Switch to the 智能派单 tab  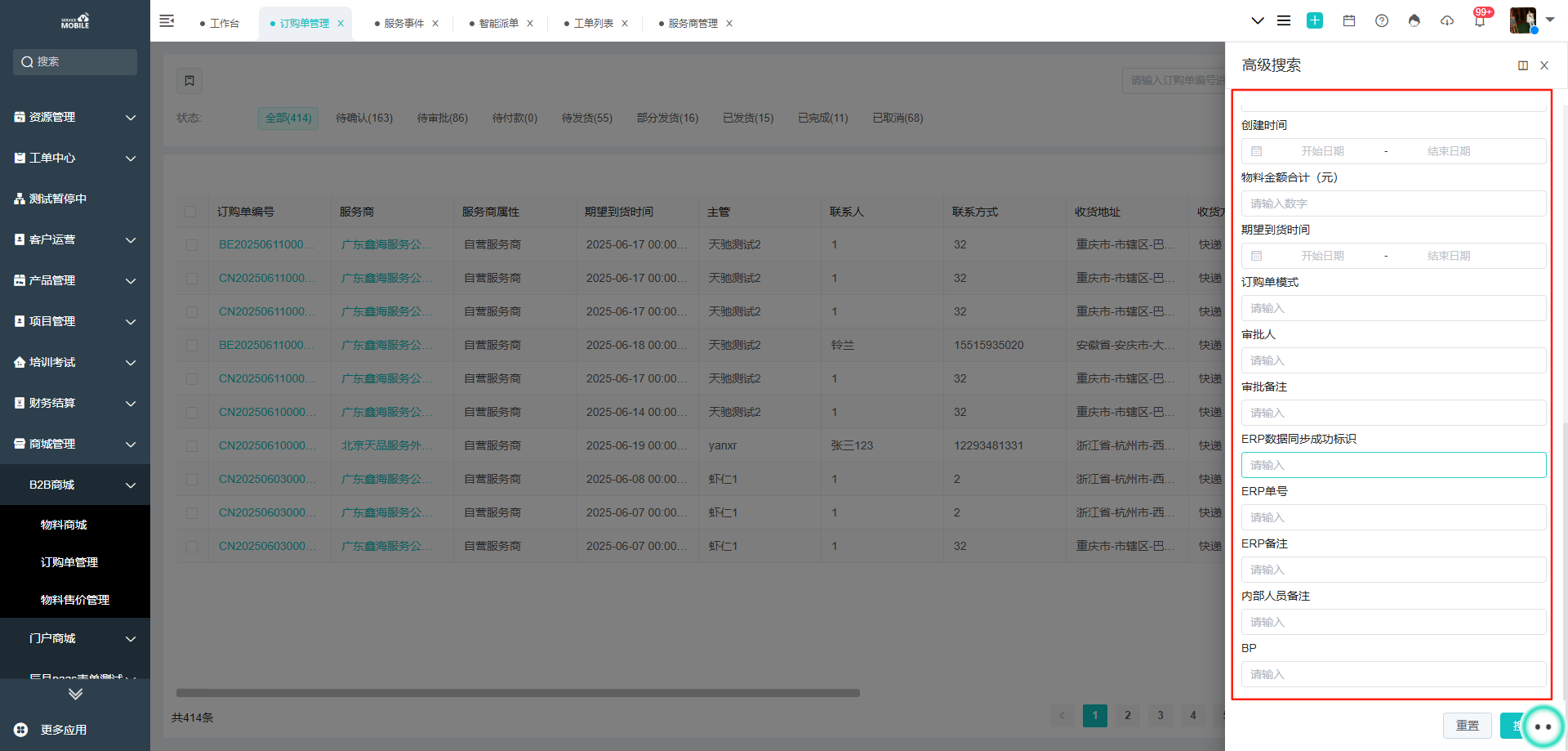[498, 24]
